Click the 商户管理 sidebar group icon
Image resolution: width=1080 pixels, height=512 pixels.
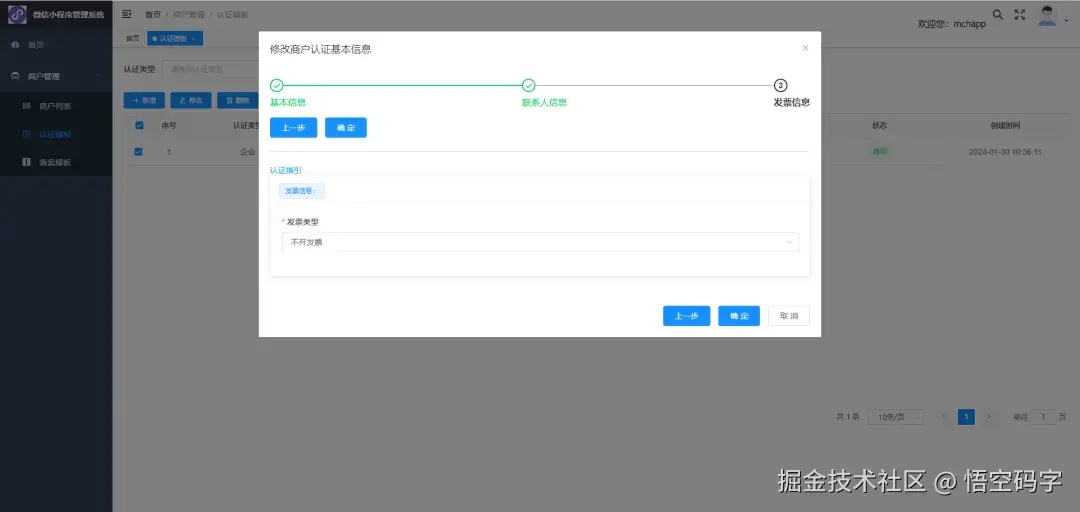point(15,76)
